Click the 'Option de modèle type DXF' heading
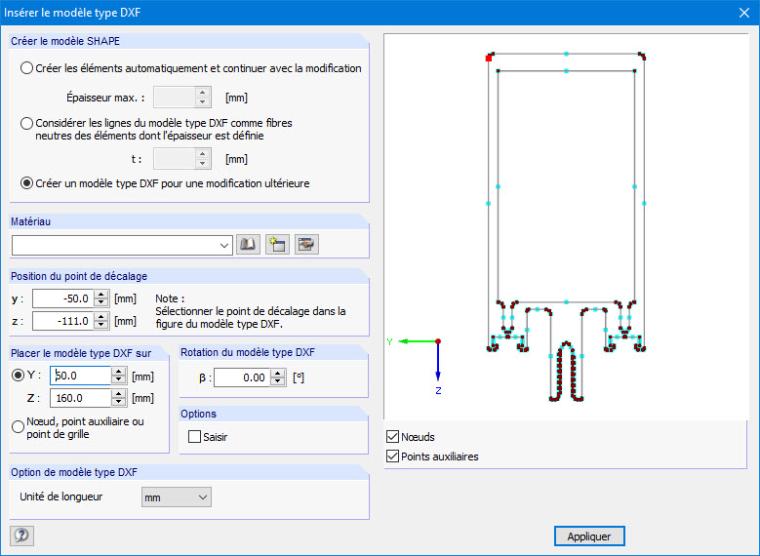The width and height of the screenshot is (760, 556). tap(74, 472)
